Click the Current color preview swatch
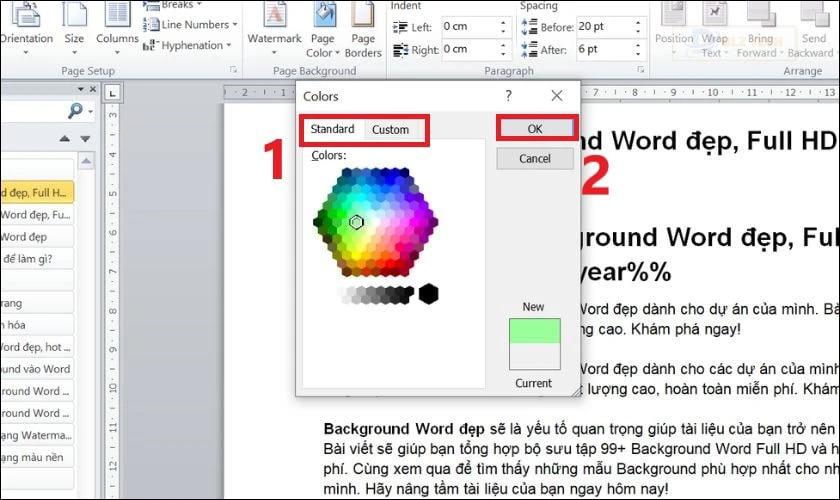This screenshot has width=840, height=500. (535, 356)
